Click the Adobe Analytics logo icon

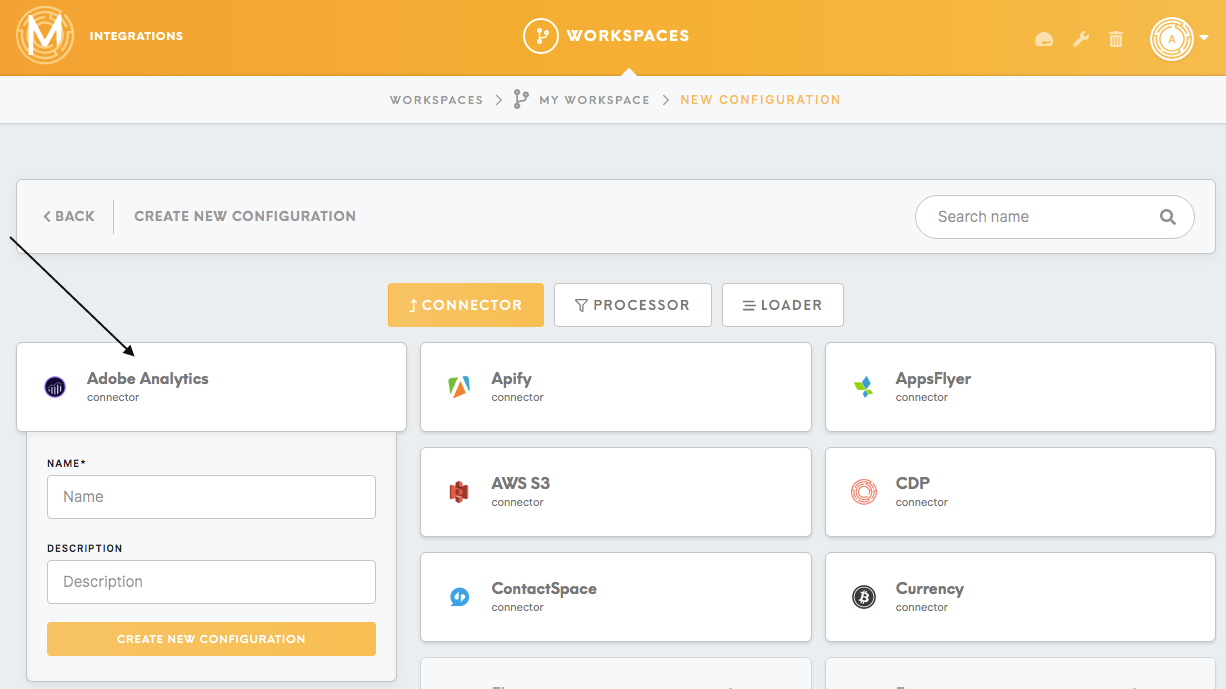55,387
